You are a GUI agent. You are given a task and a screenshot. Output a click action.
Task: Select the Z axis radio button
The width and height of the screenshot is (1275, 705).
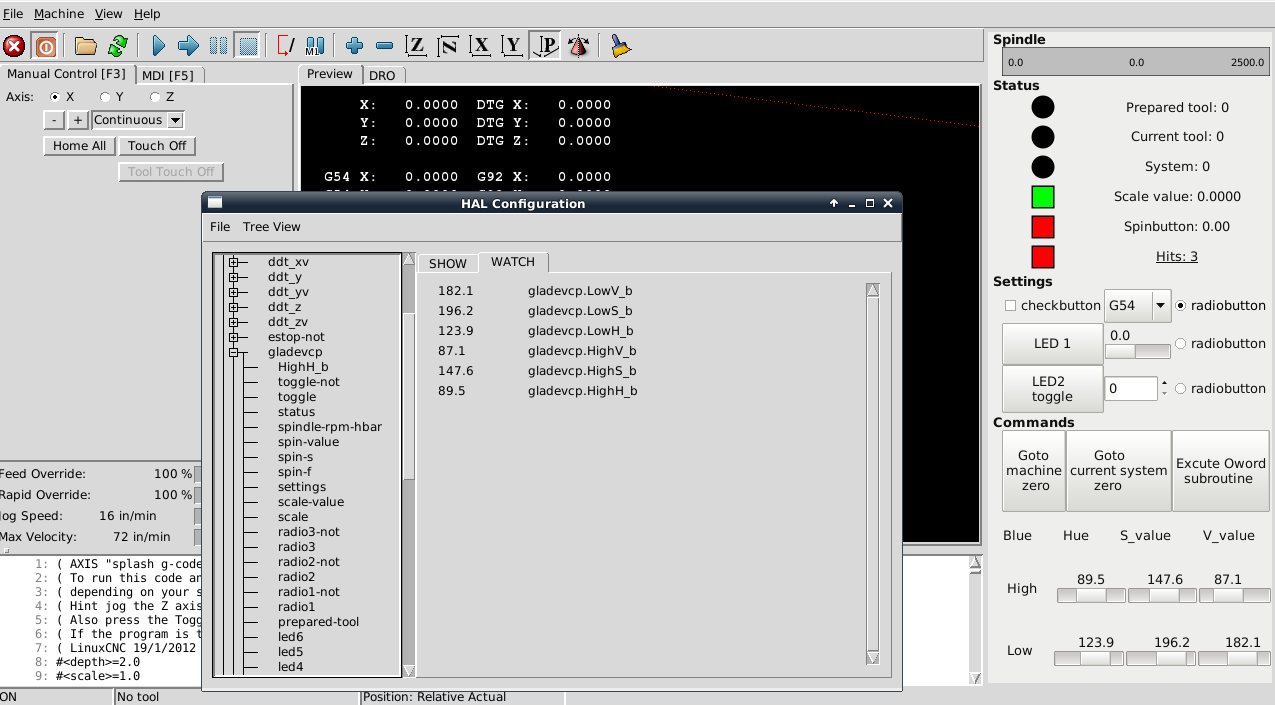coord(155,97)
